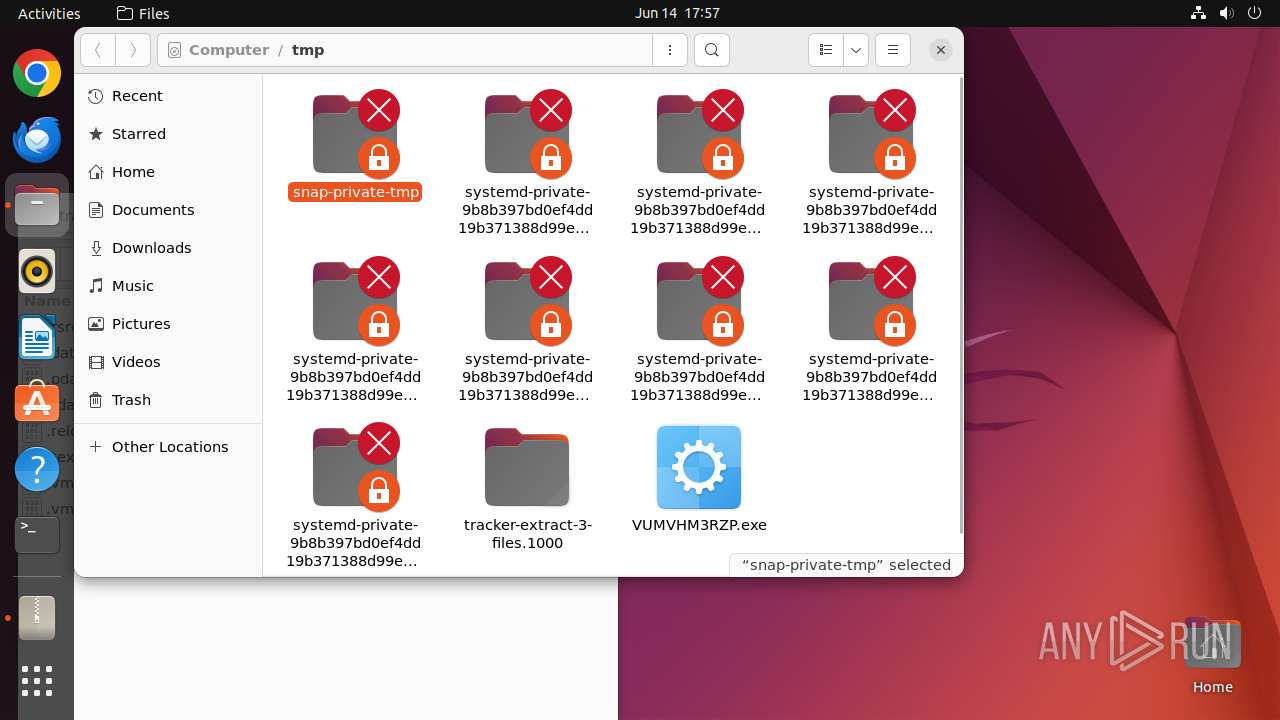Open Documents in sidebar

pos(168,210)
